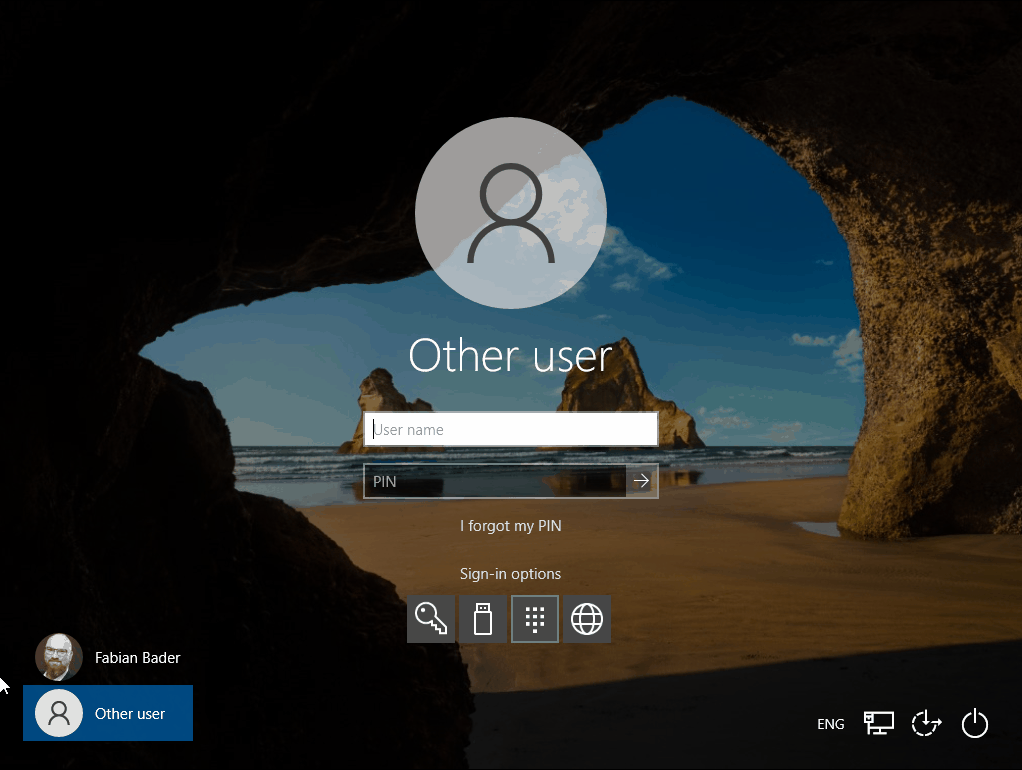Select the Other user tile
Viewport: 1022px width, 770px height.
tap(107, 713)
